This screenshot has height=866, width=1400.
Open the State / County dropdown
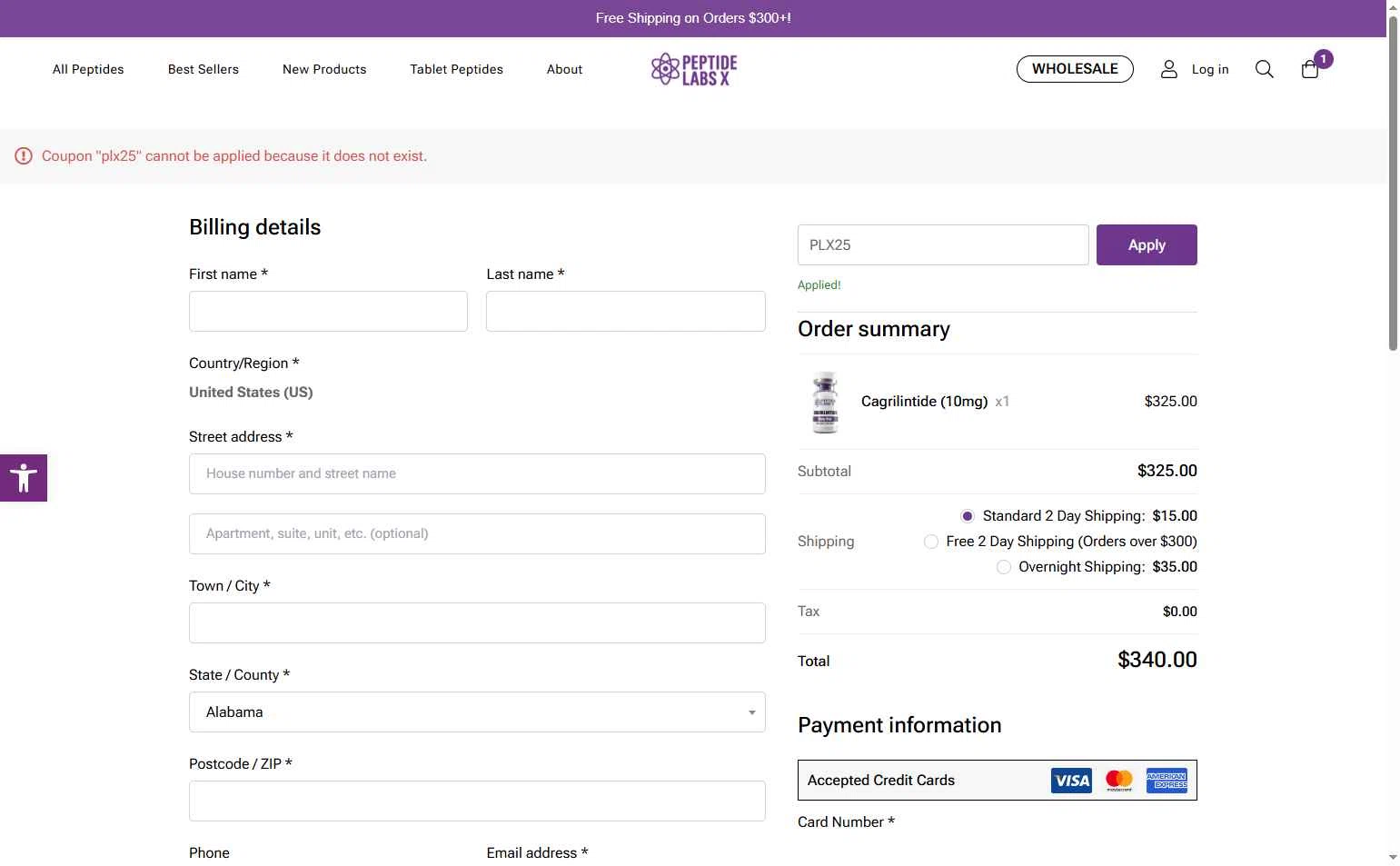click(x=477, y=712)
